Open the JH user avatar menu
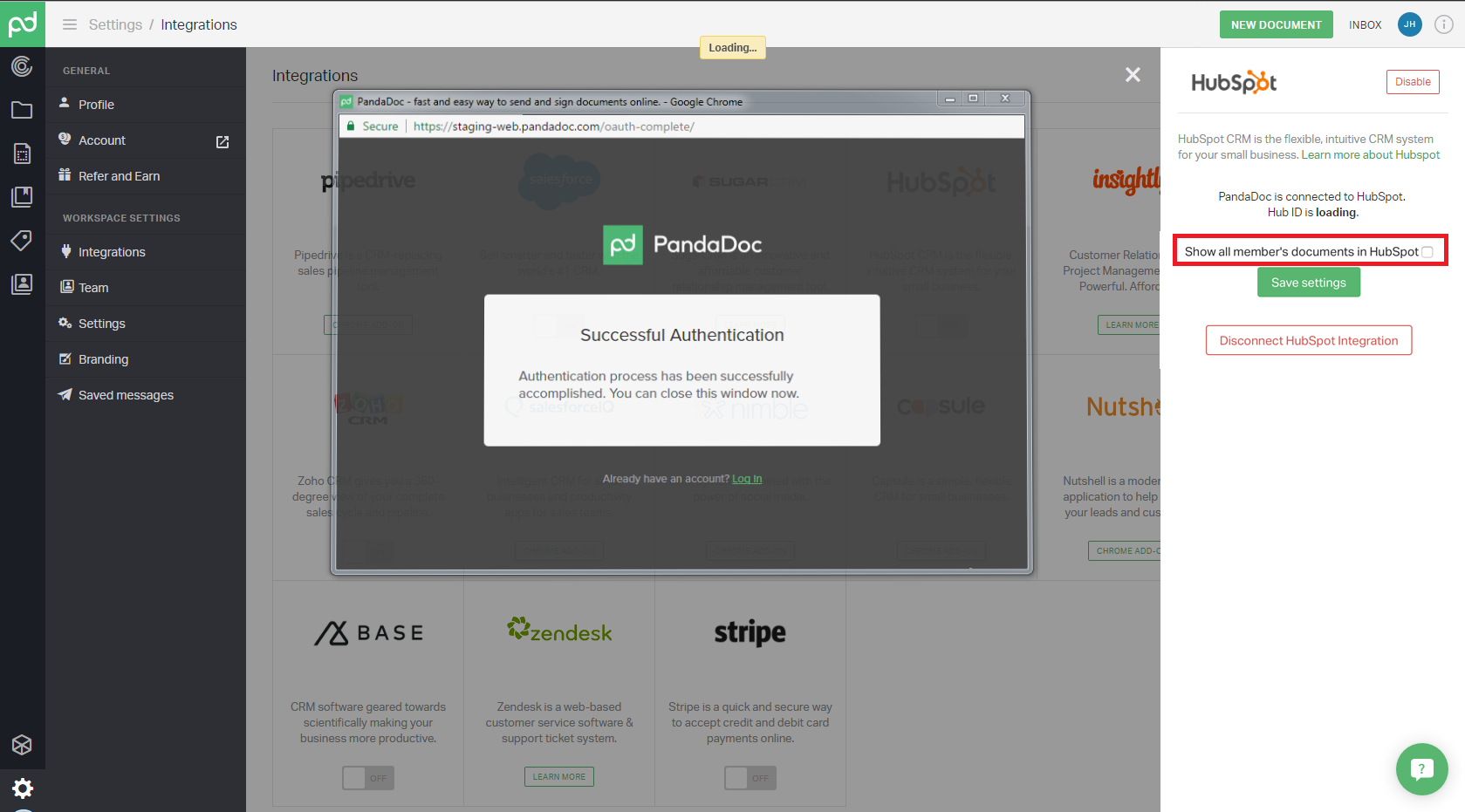This screenshot has width=1465, height=812. [1410, 24]
